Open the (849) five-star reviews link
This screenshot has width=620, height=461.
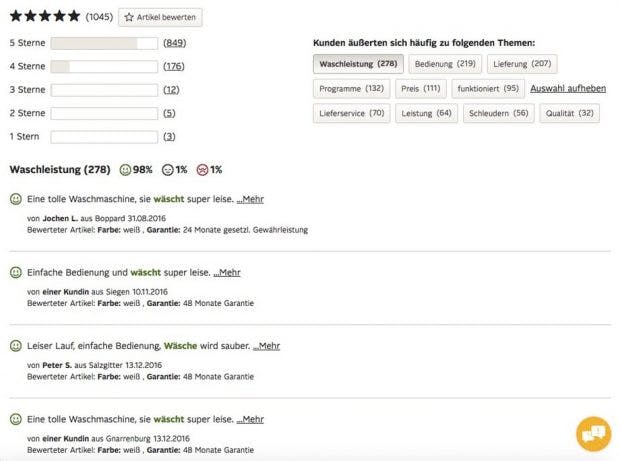174,43
